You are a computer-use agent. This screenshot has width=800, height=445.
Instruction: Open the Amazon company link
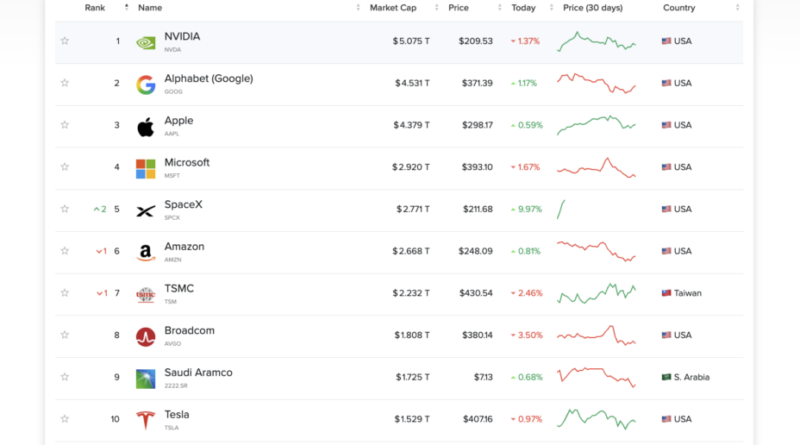pos(184,246)
